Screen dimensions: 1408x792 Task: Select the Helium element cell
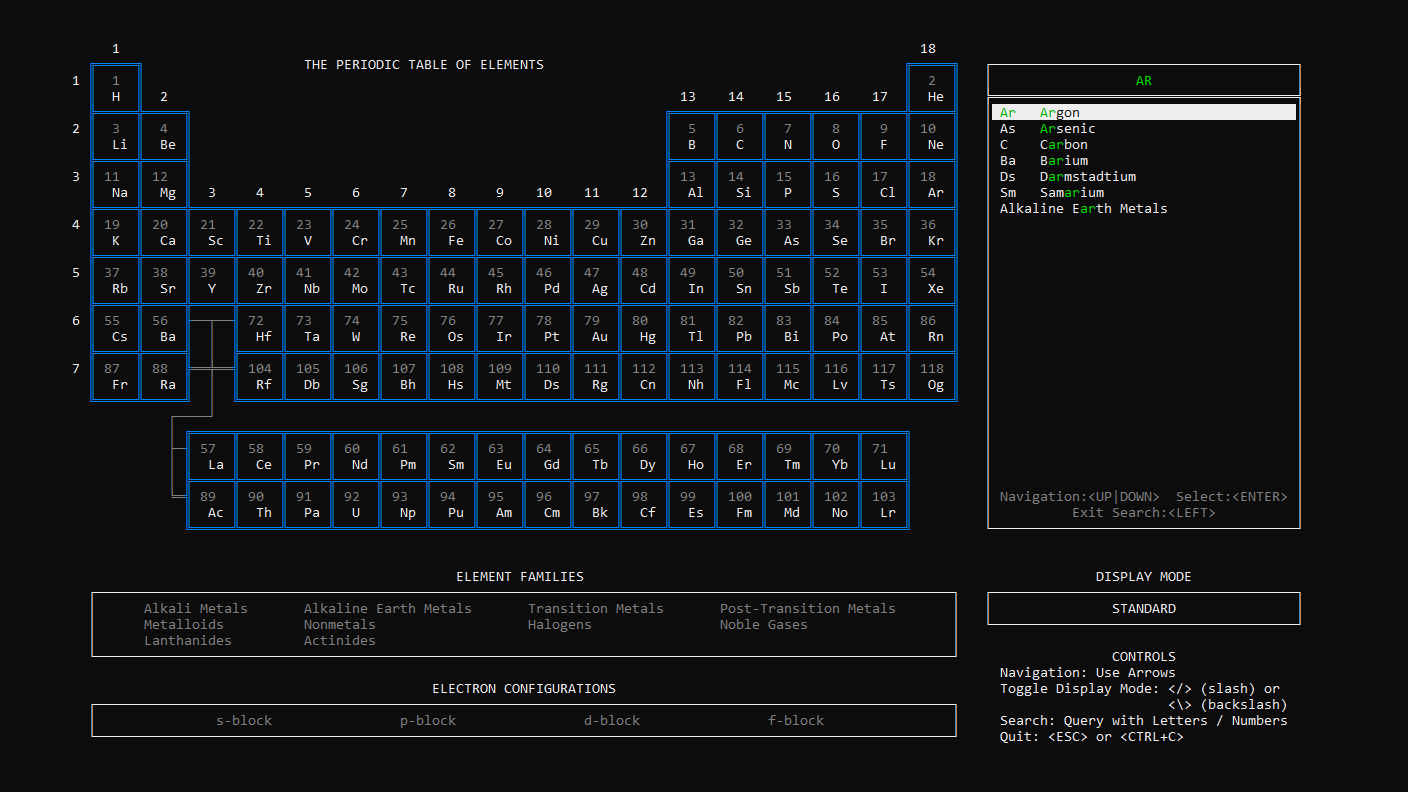[x=932, y=88]
